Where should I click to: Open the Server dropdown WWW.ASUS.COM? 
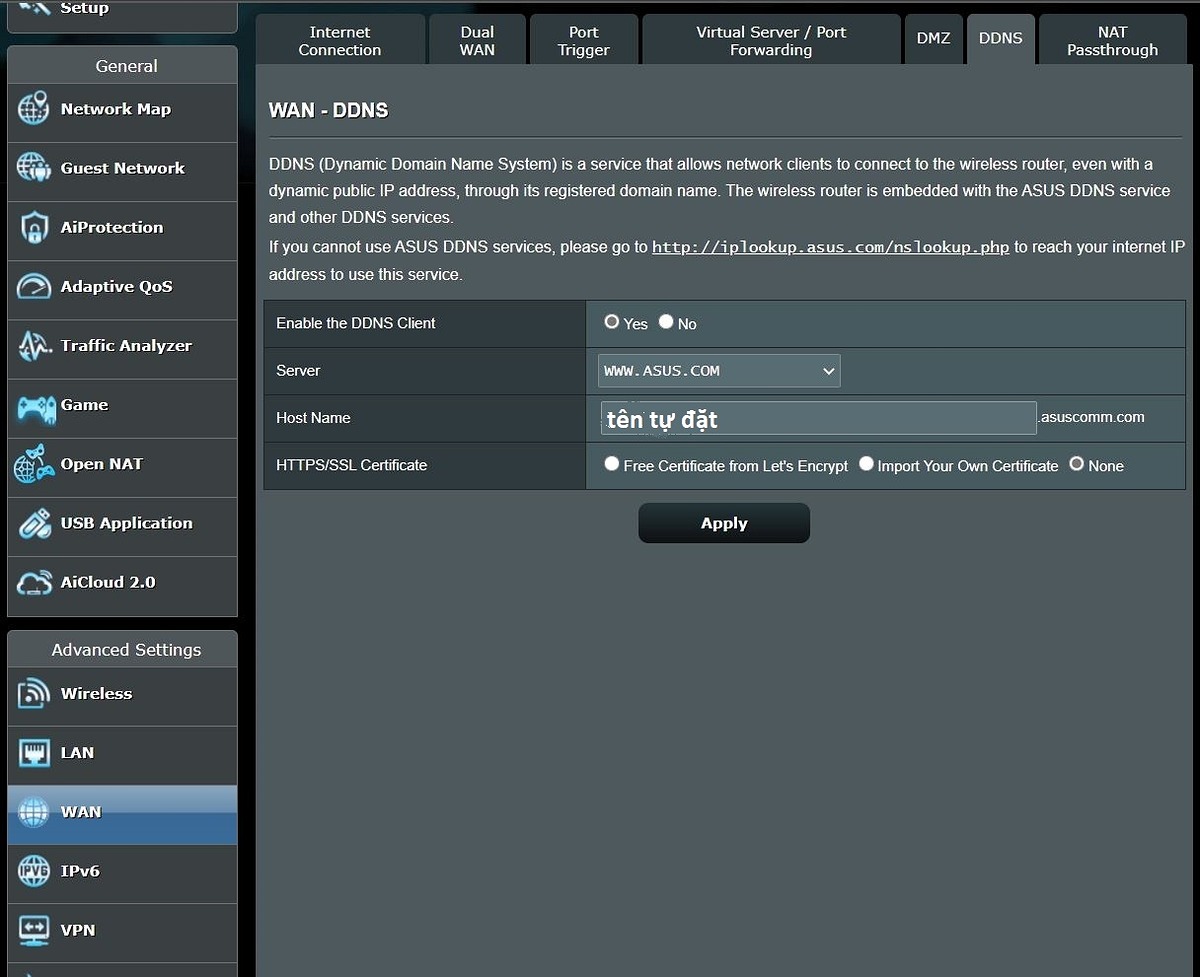point(719,371)
